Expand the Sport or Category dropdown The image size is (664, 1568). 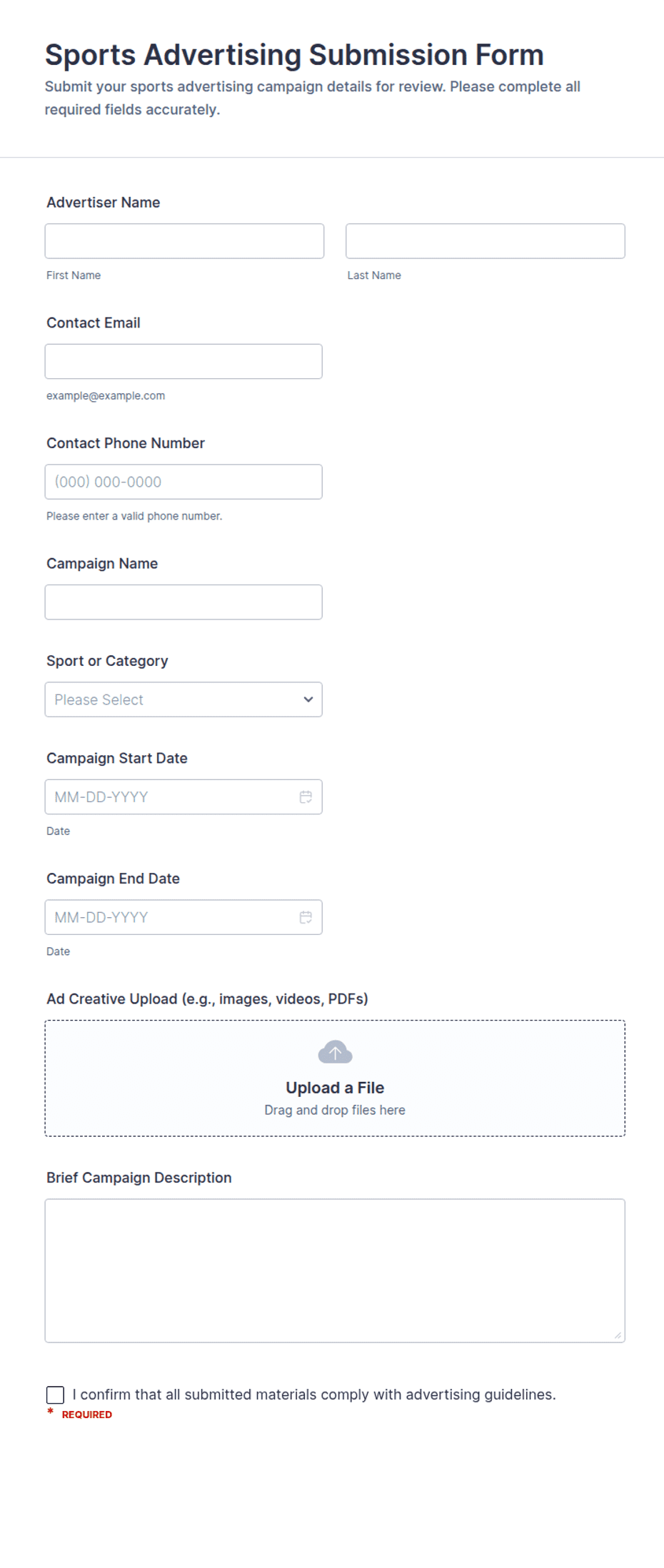click(x=183, y=699)
